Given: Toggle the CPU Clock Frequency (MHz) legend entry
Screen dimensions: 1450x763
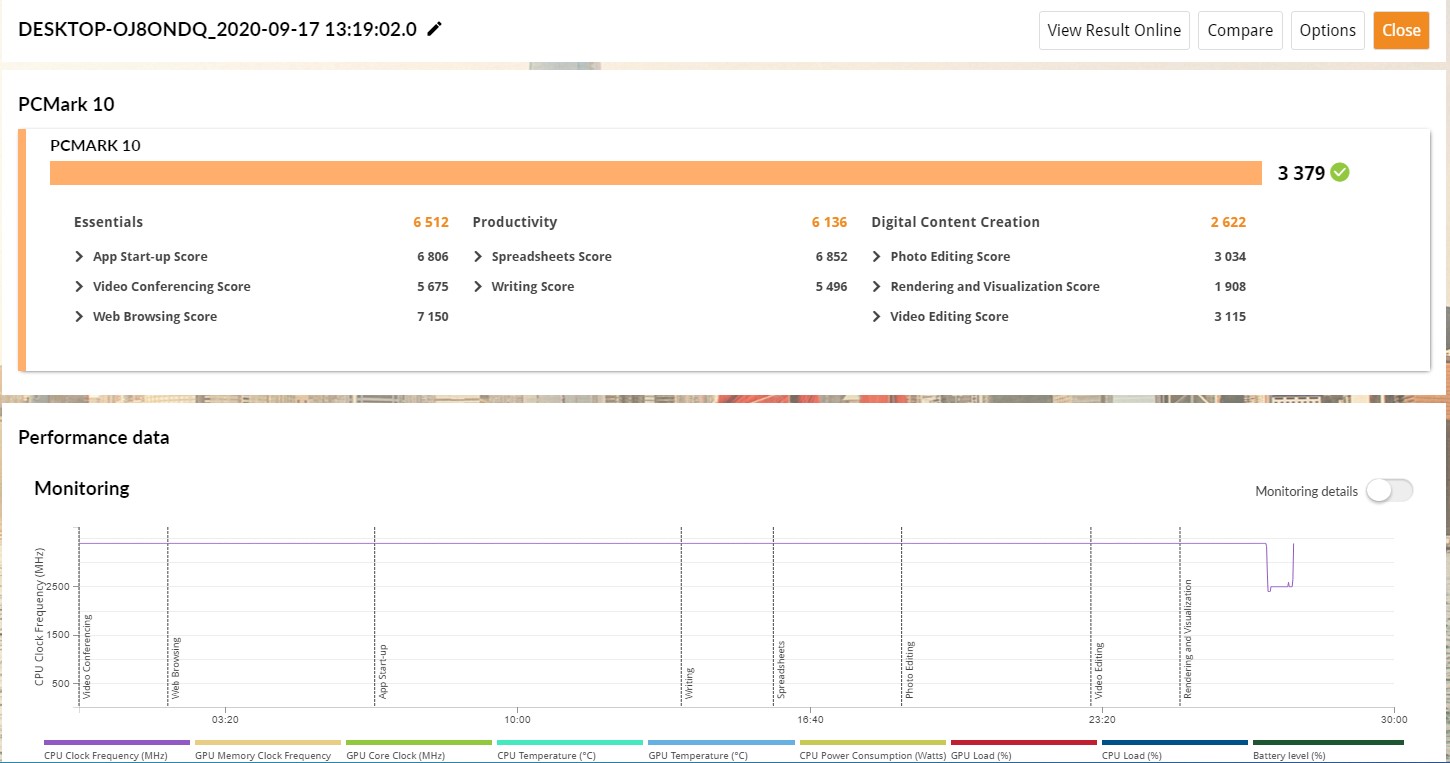Looking at the screenshot, I should (x=117, y=750).
